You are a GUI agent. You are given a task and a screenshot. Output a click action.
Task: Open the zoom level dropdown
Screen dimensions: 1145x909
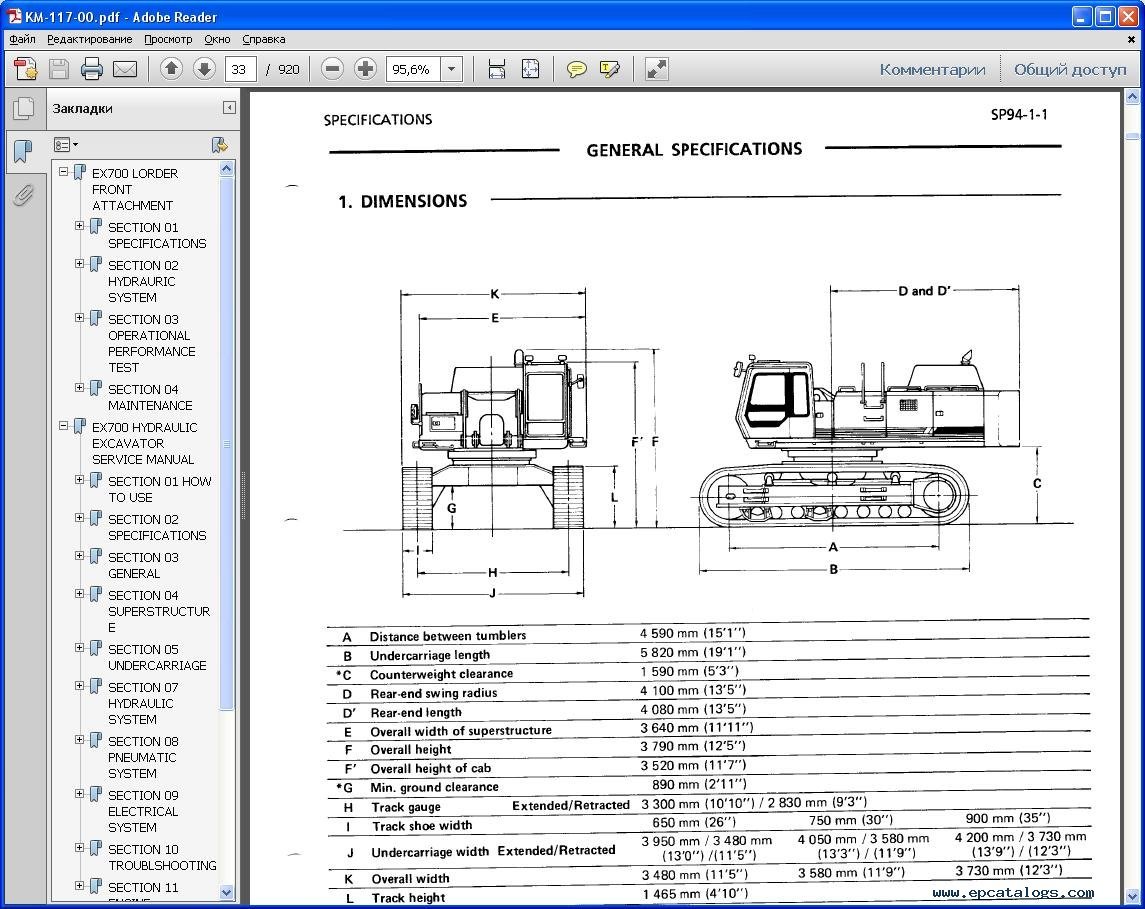[451, 69]
